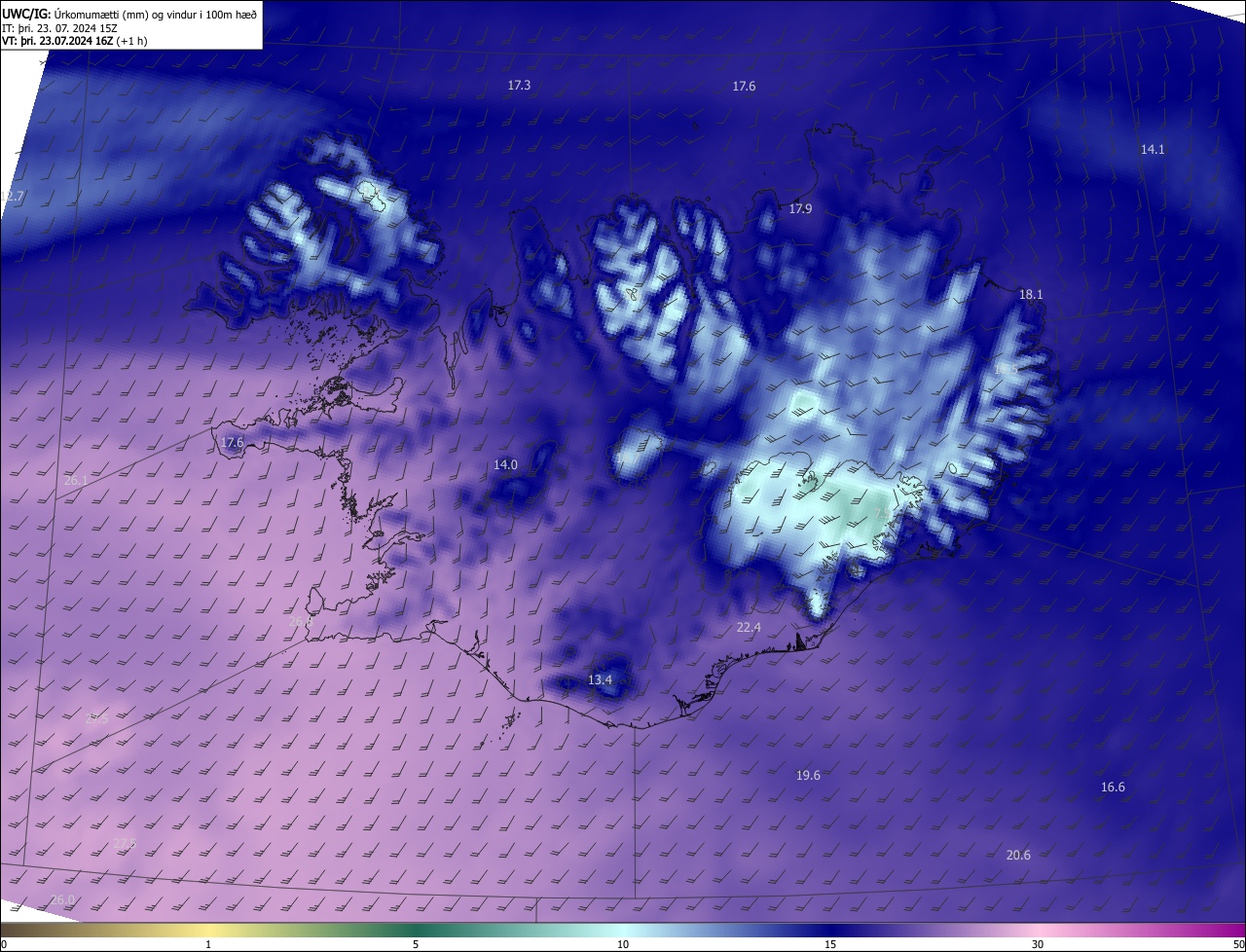Click the 13.4 value label

pos(600,679)
